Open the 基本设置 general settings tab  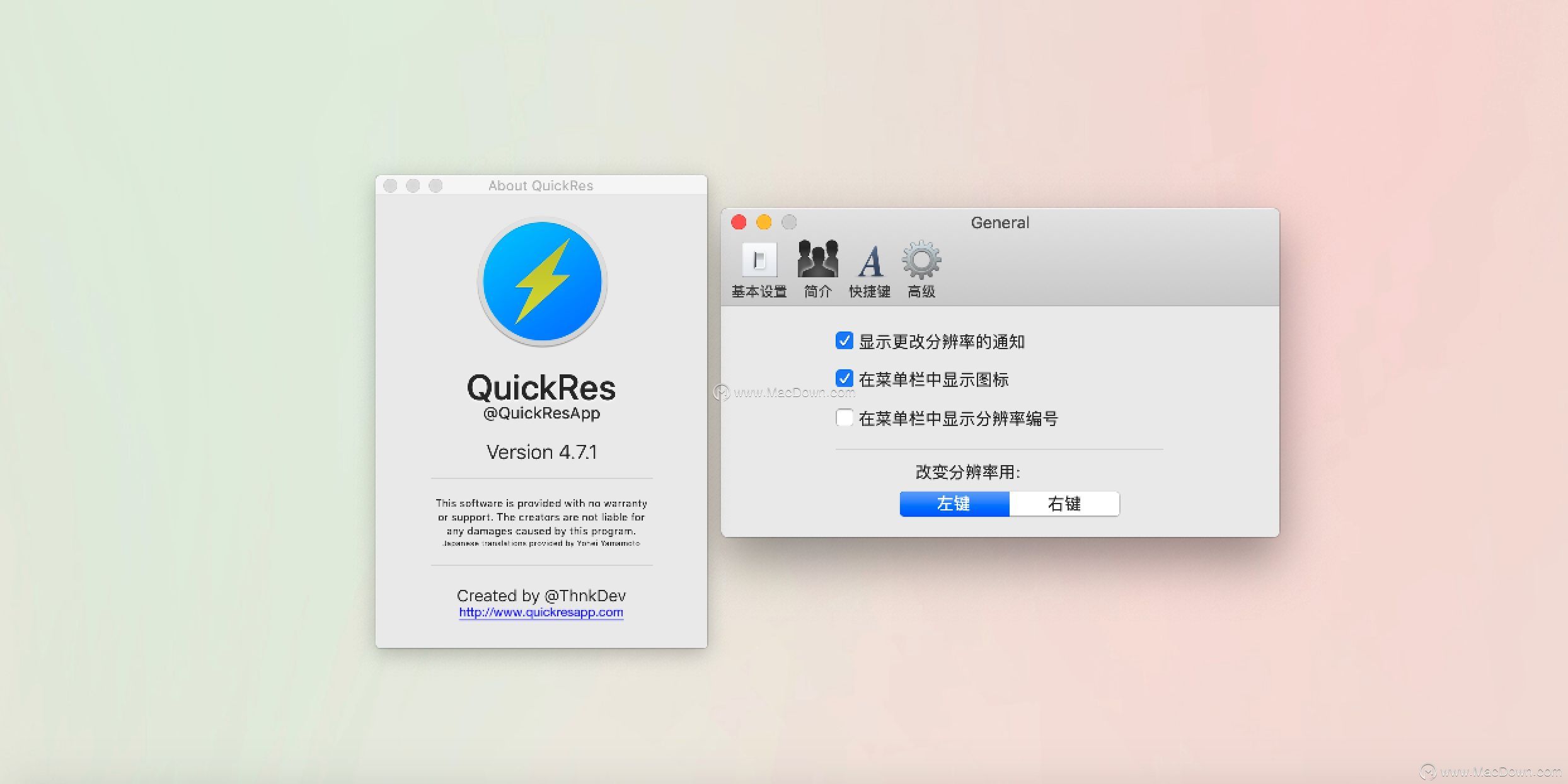(759, 270)
